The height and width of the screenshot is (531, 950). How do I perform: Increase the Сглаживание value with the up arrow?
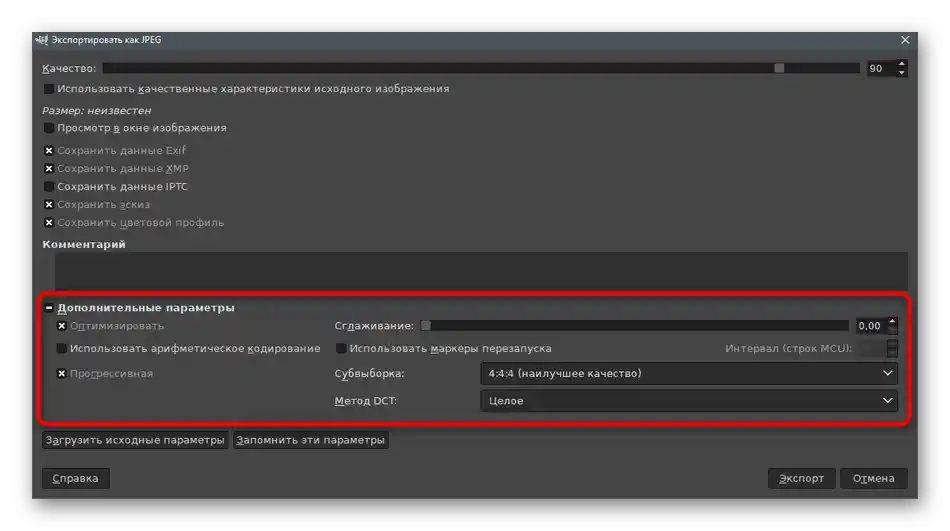[x=892, y=322]
